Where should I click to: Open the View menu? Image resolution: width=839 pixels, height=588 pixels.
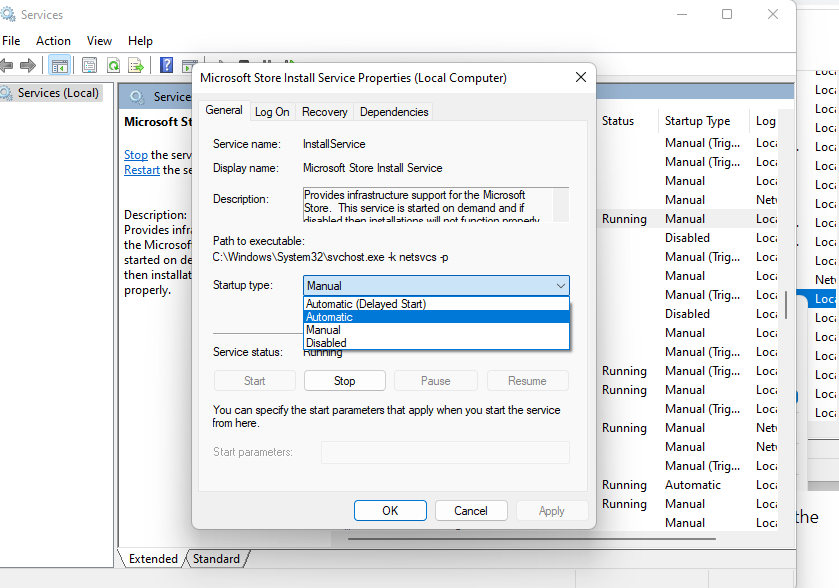click(99, 41)
